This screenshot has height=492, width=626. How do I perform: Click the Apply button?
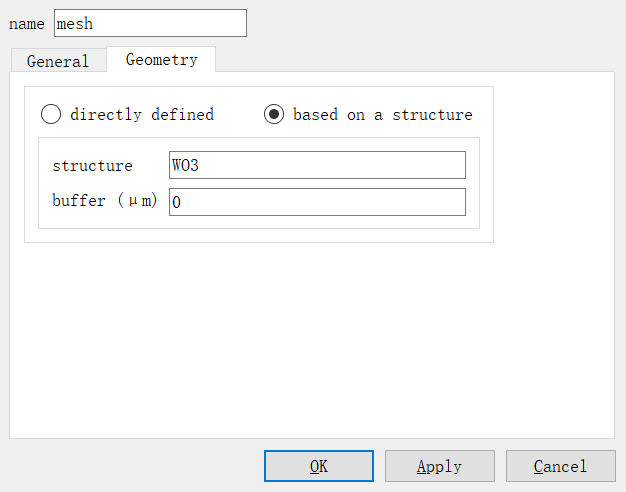(439, 466)
